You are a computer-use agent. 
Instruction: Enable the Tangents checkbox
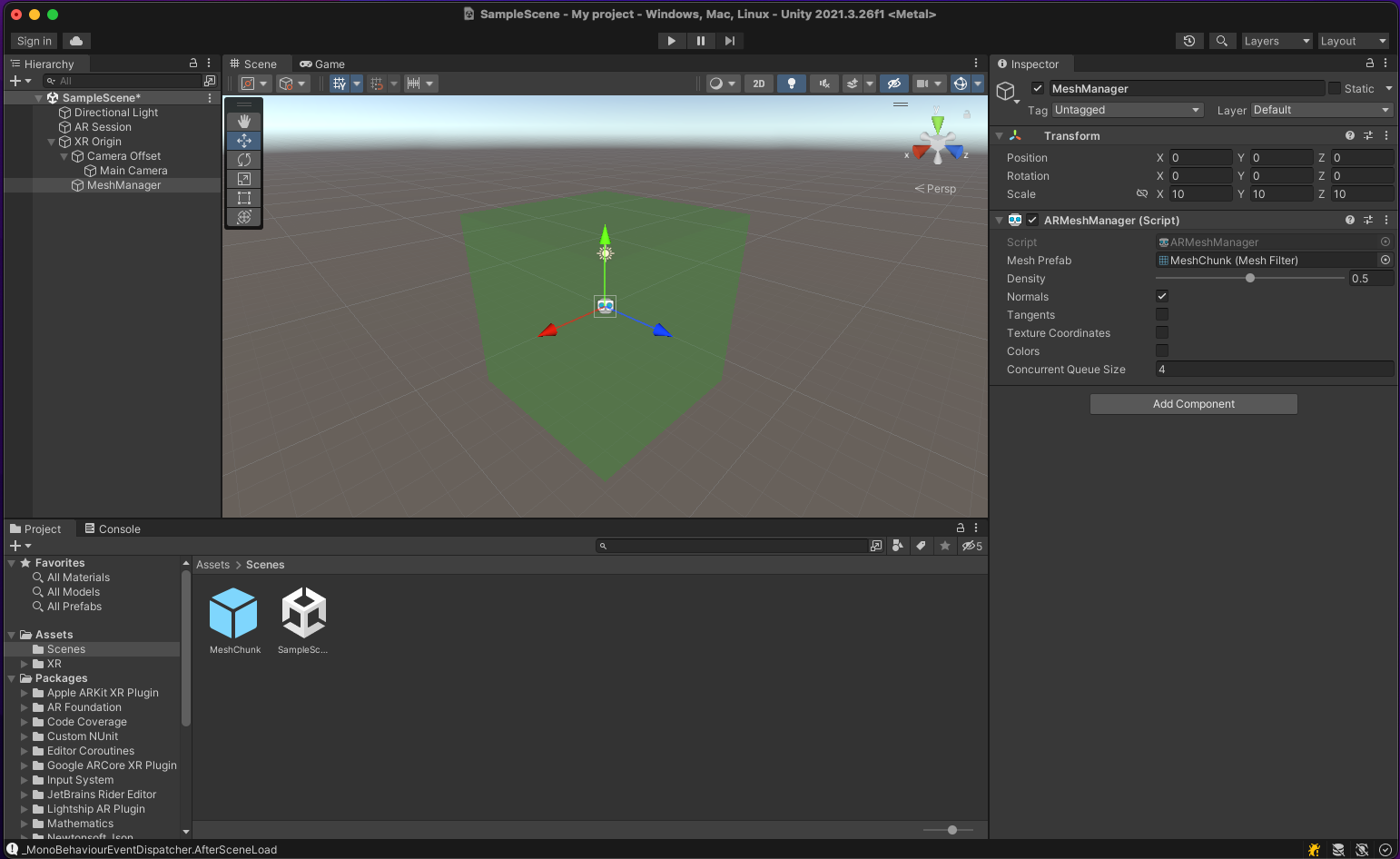1162,314
